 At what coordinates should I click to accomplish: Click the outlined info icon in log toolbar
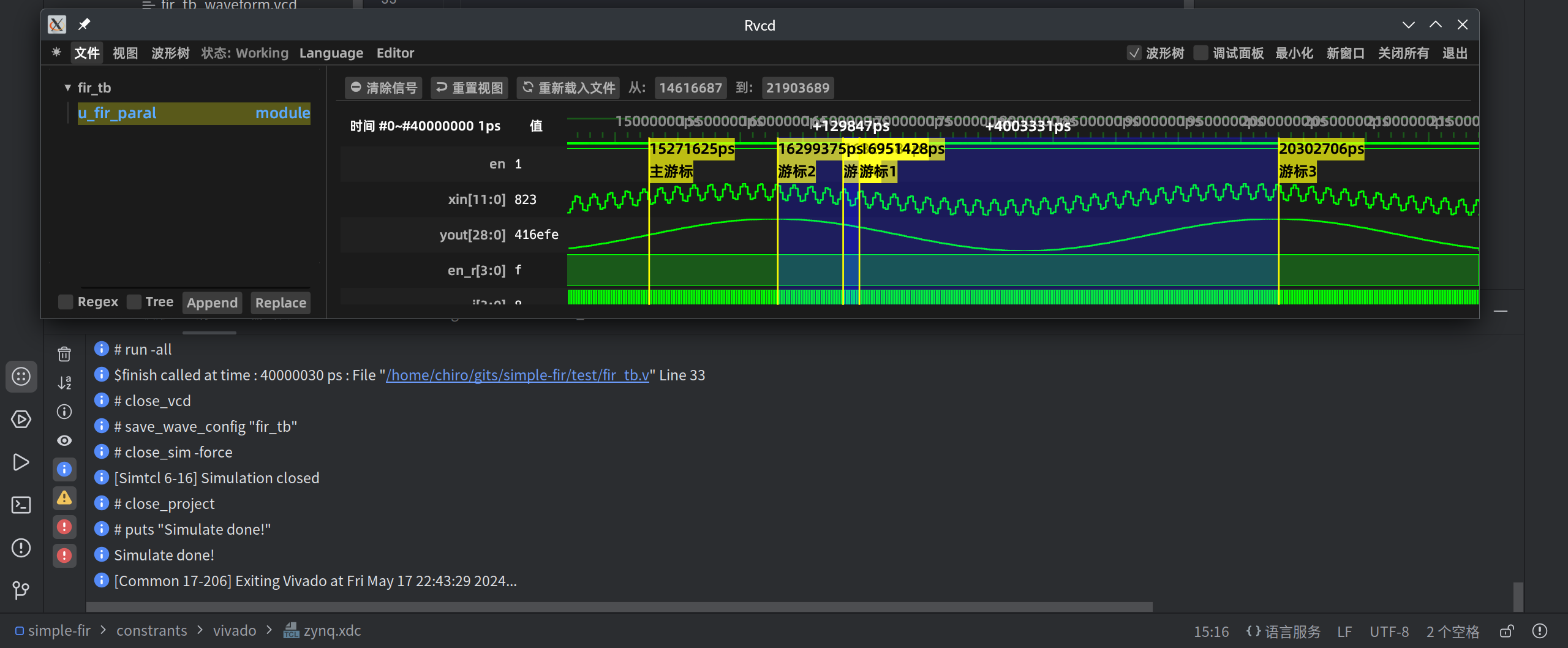[64, 412]
